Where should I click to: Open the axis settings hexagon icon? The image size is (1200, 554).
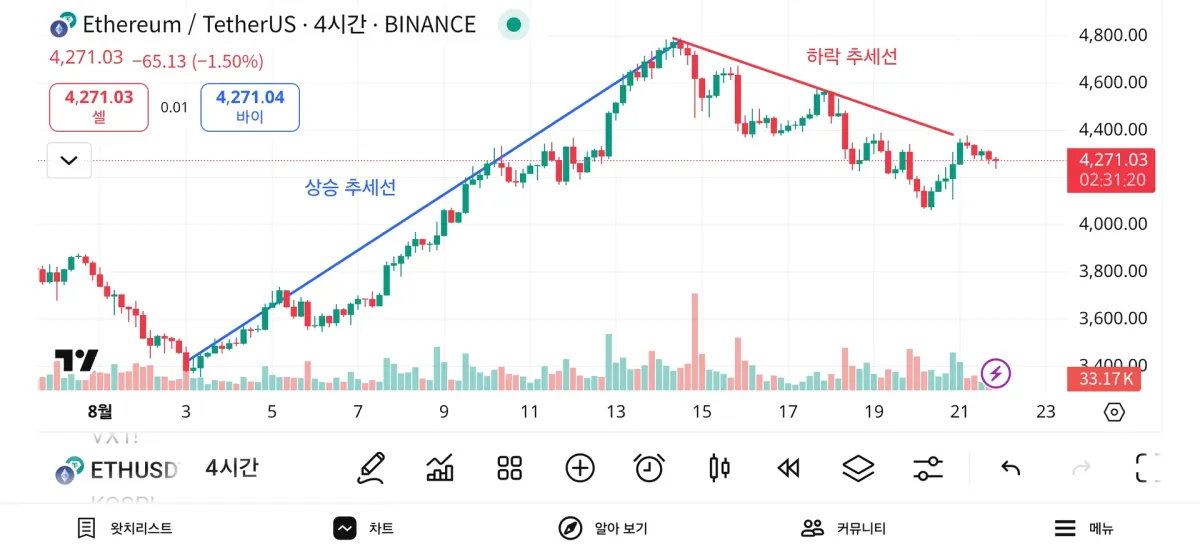click(x=1114, y=412)
